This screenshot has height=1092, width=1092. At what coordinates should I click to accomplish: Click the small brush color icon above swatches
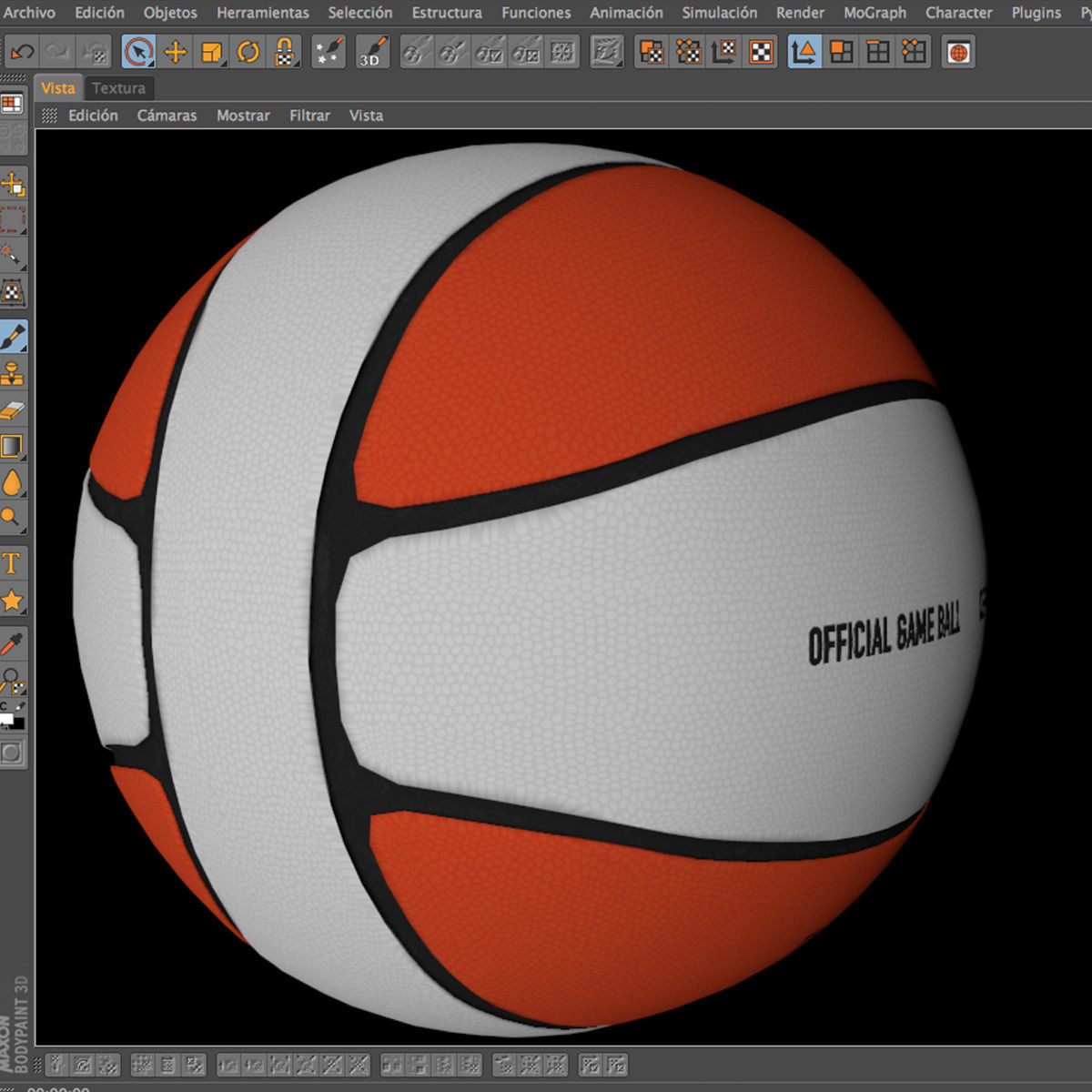pos(19,706)
